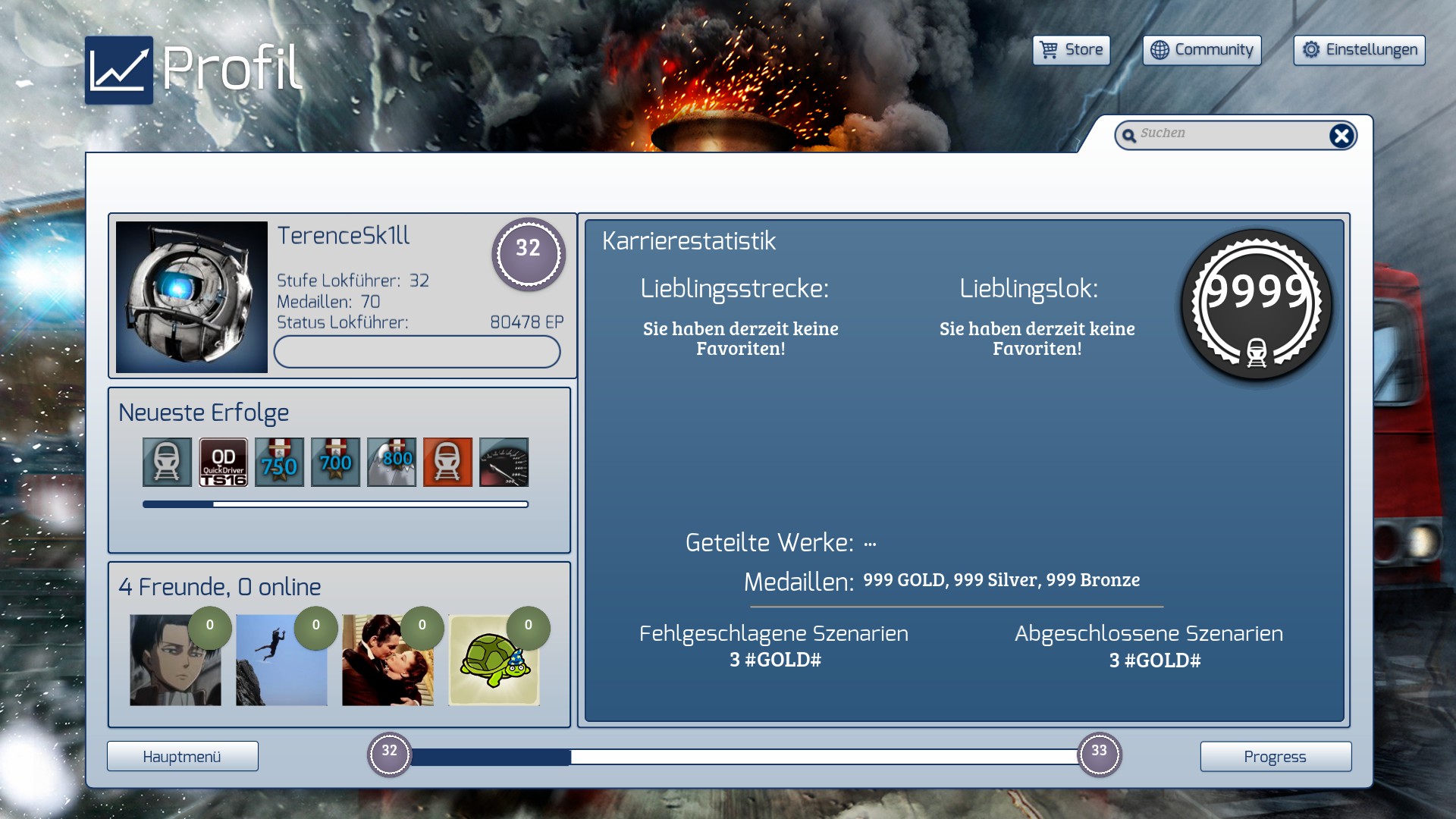The image size is (1456, 819).
Task: Click the achievements scroll bar under Neueste Erfolge
Action: click(x=335, y=504)
